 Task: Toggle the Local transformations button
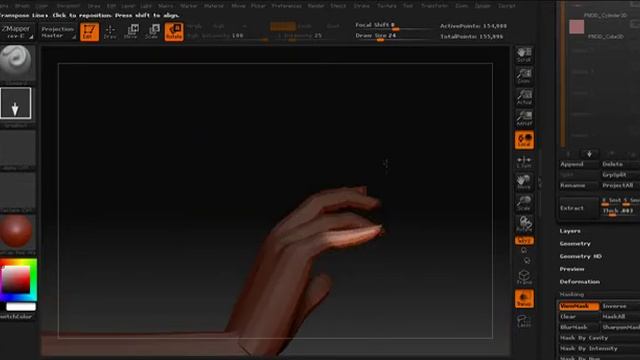click(x=524, y=140)
